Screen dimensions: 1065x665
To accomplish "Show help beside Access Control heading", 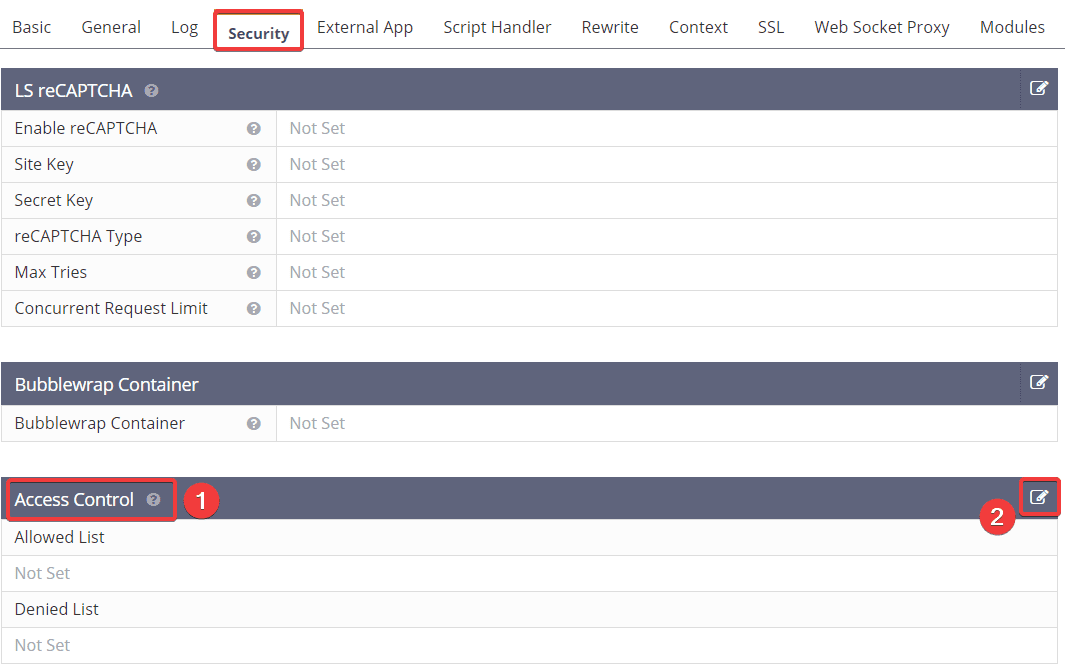I will coord(152,499).
